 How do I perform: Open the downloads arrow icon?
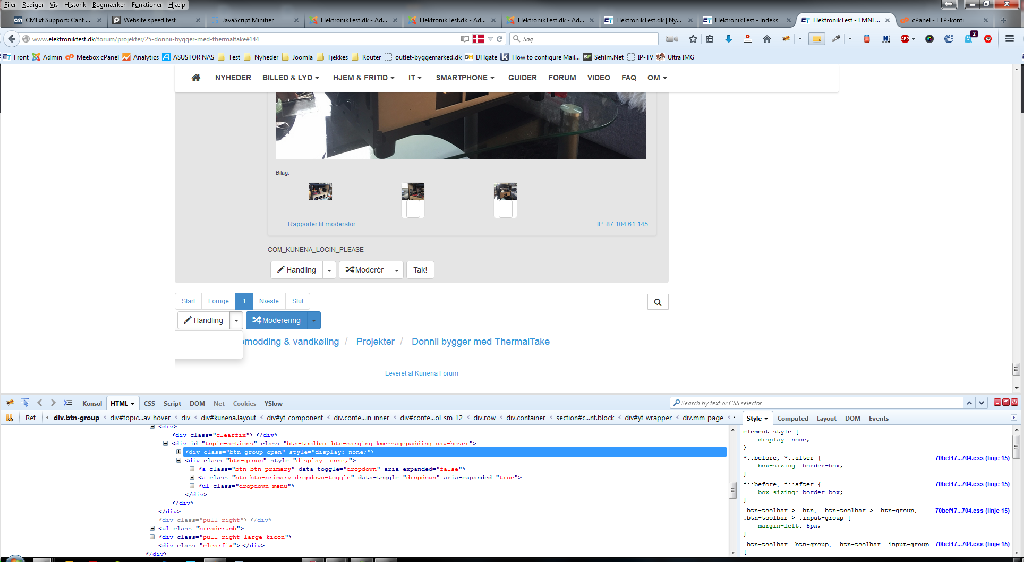(x=728, y=39)
